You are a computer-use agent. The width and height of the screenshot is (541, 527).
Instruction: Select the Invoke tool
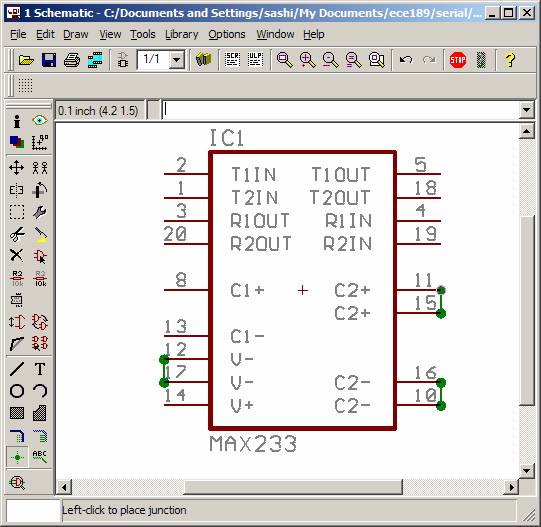tap(40, 344)
